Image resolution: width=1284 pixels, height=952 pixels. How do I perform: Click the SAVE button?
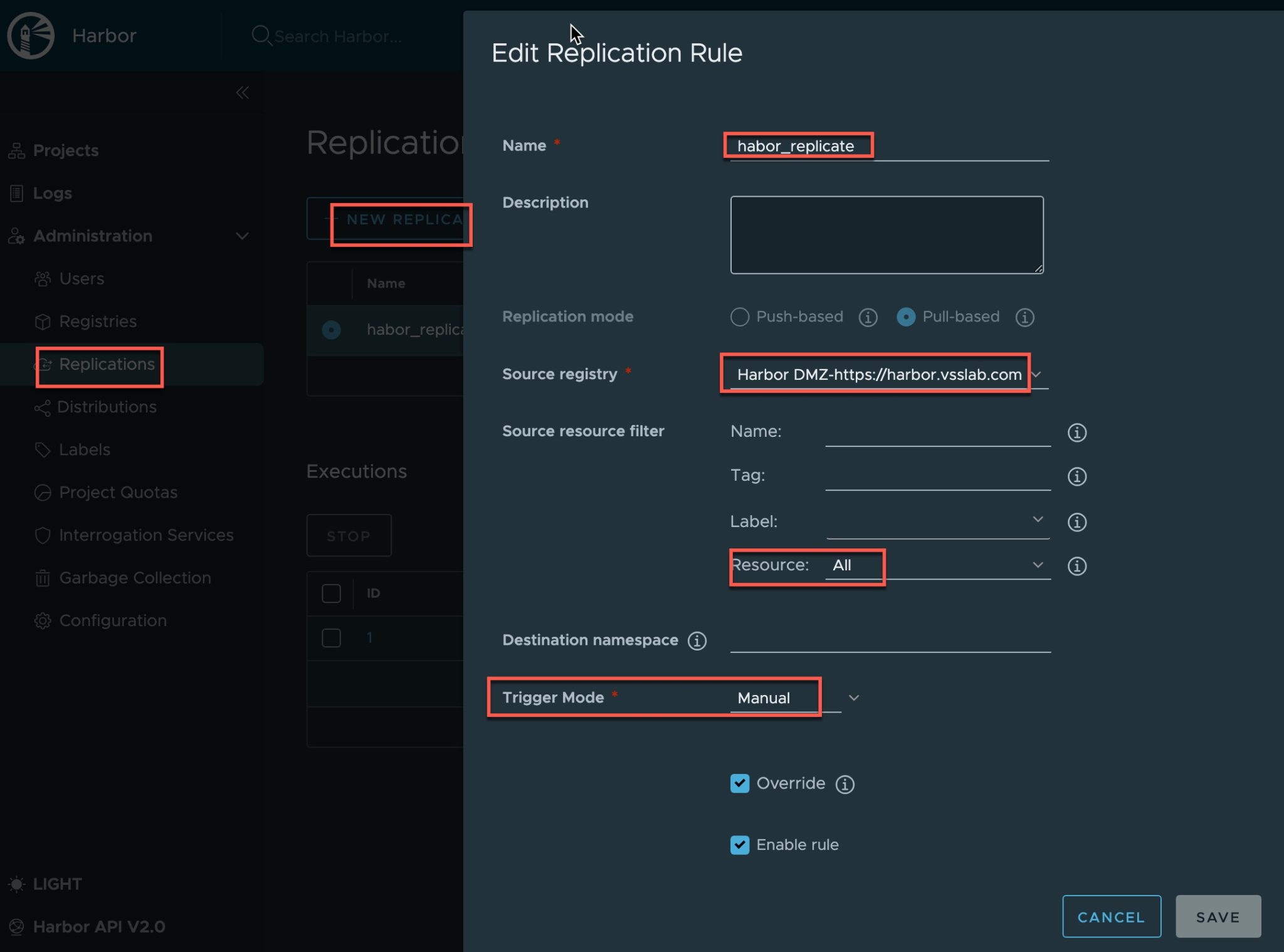1218,917
